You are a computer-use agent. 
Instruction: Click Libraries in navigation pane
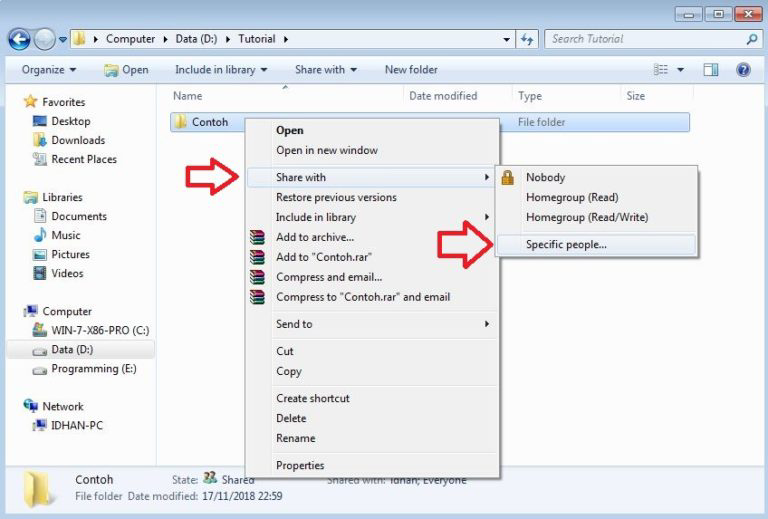click(x=53, y=197)
